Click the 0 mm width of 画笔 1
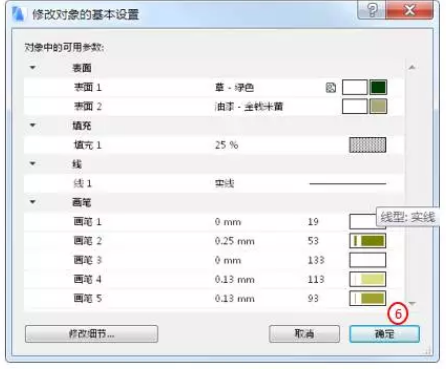The image size is (446, 371). coord(228,222)
